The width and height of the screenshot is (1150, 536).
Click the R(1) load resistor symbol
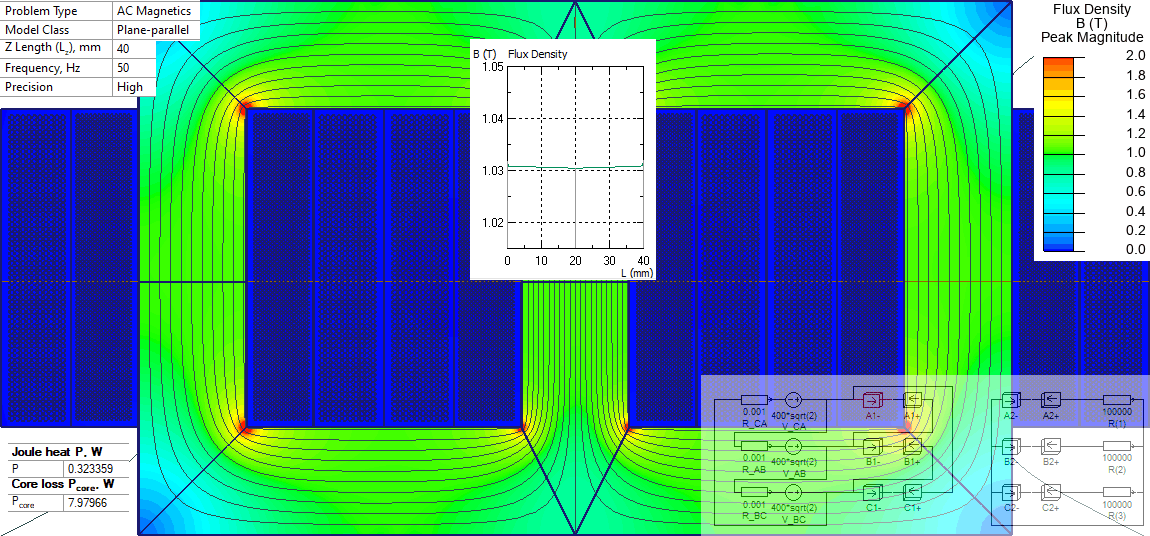(1117, 399)
